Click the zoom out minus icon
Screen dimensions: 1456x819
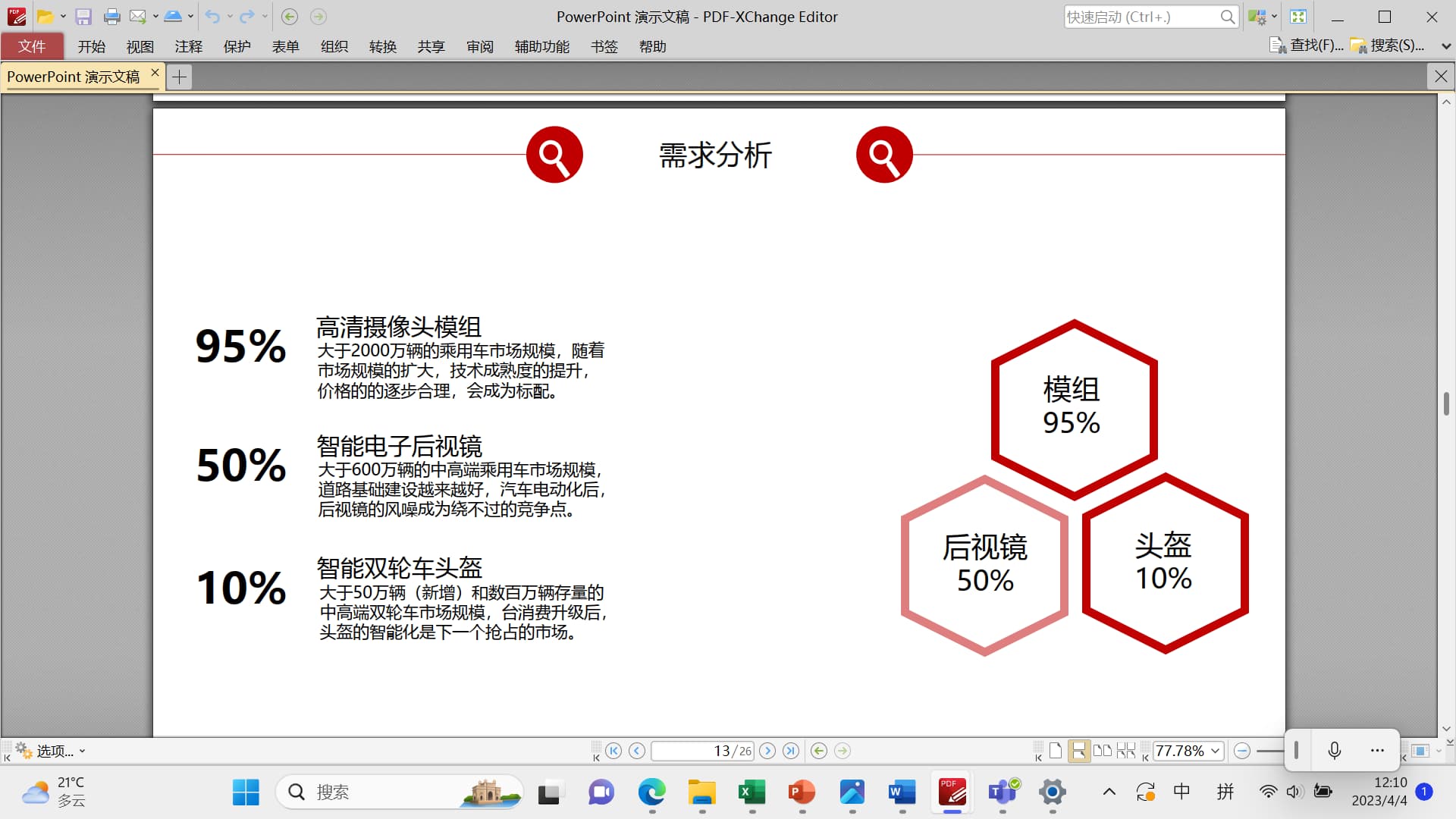coord(1241,751)
